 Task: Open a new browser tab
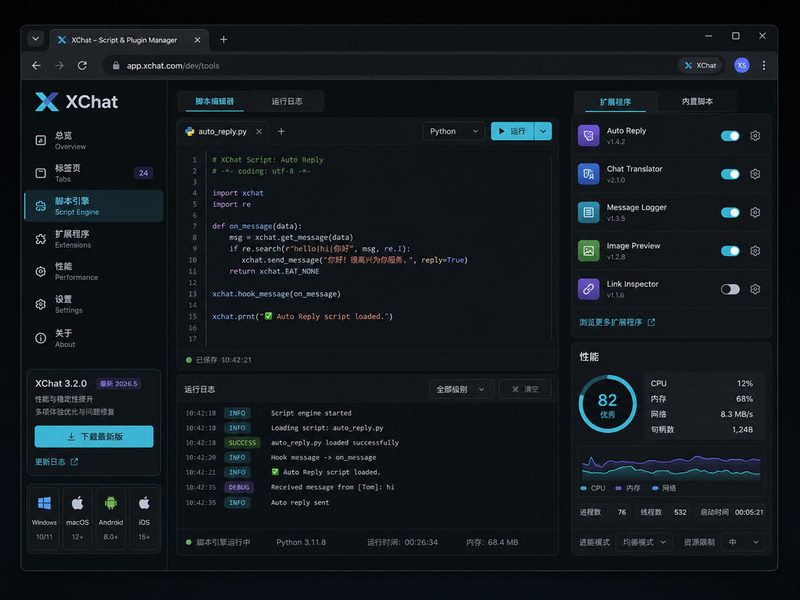pyautogui.click(x=223, y=40)
